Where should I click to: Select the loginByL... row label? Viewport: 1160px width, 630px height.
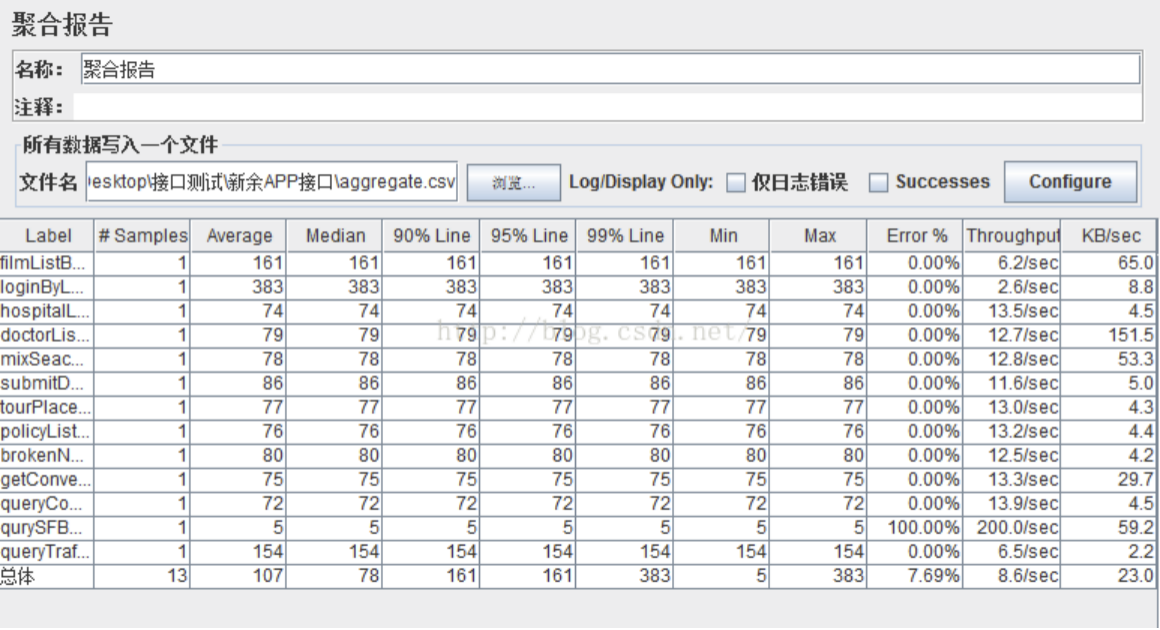pos(47,287)
